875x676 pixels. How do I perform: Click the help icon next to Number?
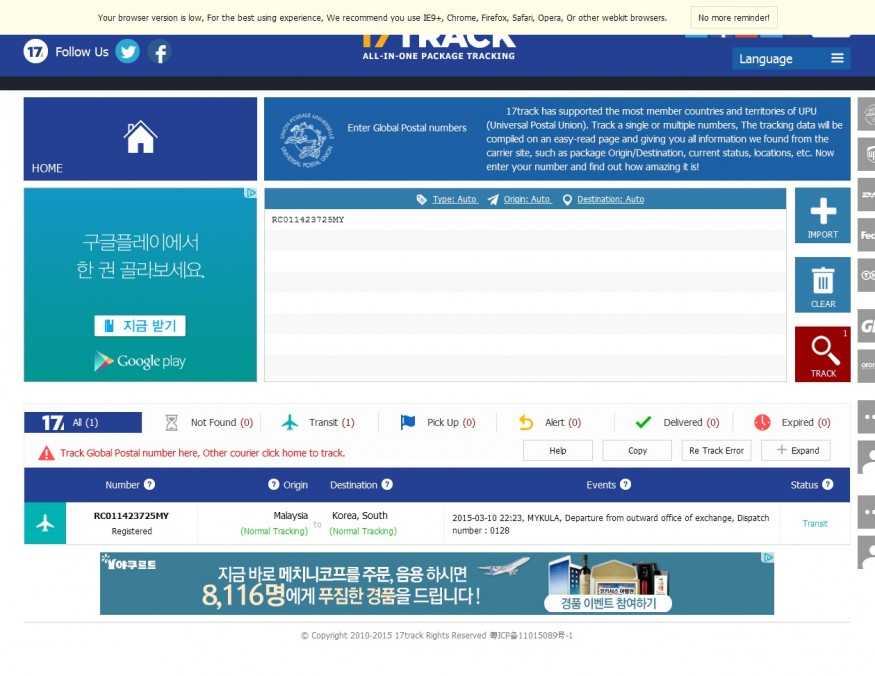[149, 485]
